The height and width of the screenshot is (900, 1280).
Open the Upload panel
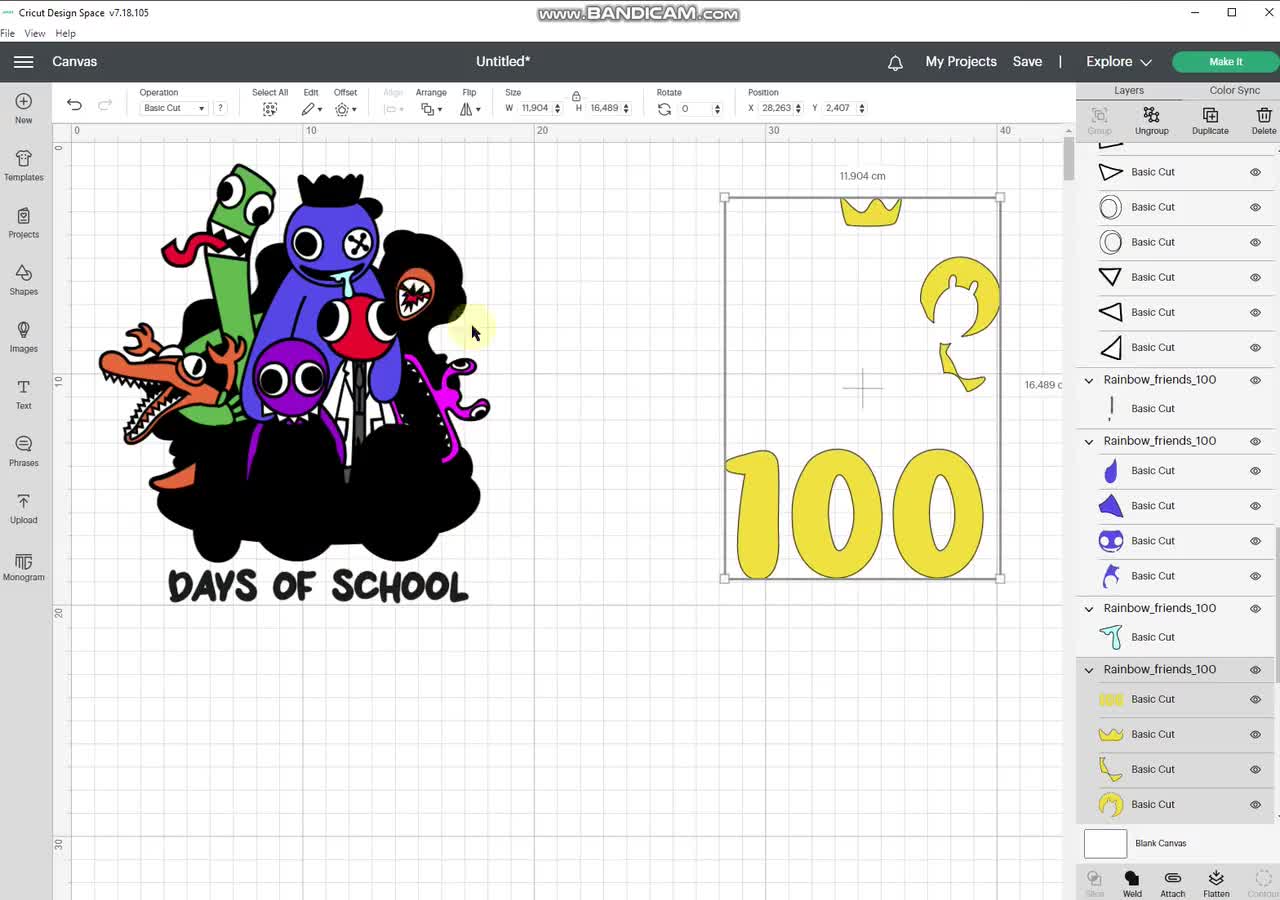click(24, 508)
